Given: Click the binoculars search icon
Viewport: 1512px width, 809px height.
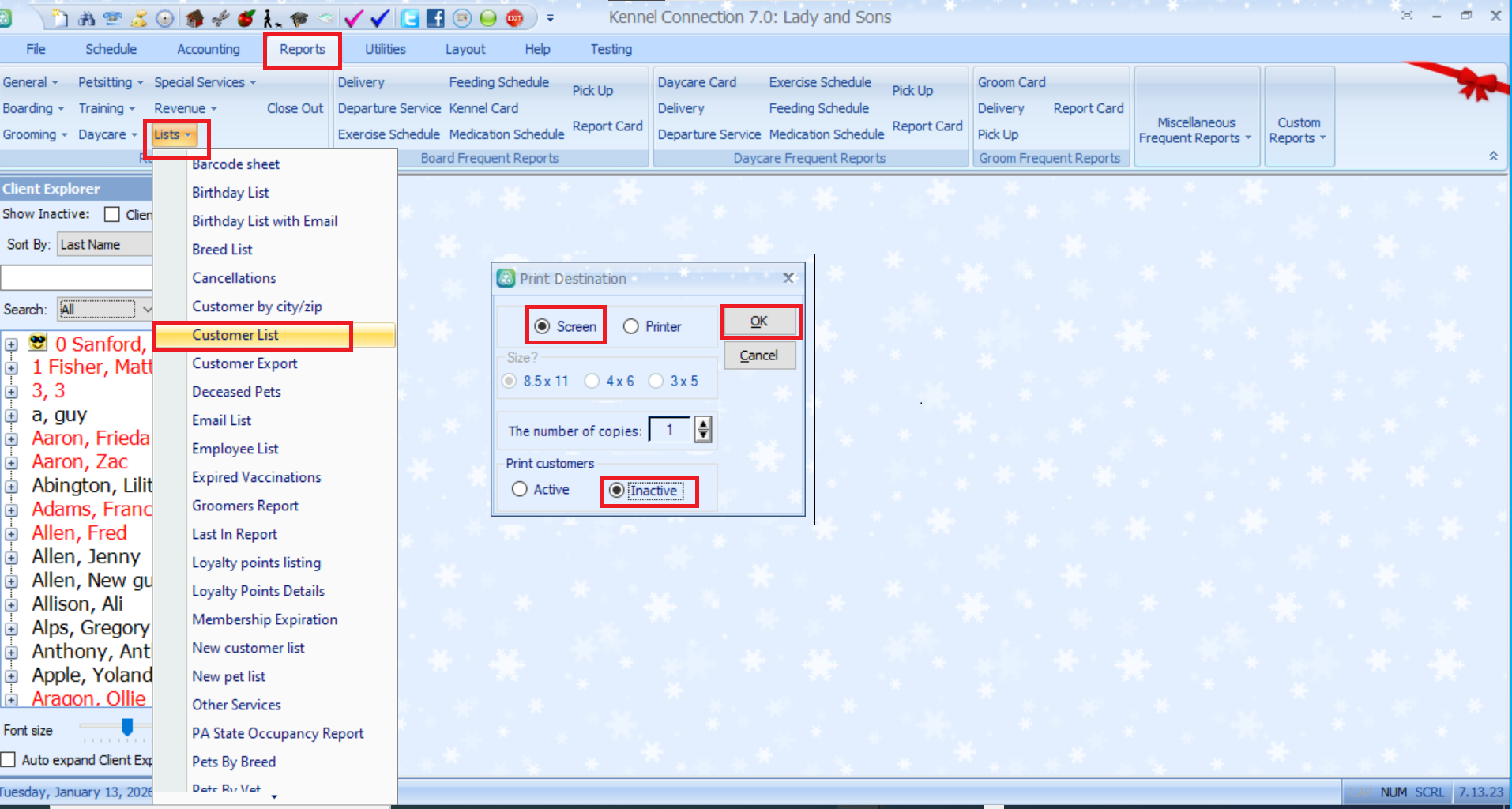Looking at the screenshot, I should [87, 17].
